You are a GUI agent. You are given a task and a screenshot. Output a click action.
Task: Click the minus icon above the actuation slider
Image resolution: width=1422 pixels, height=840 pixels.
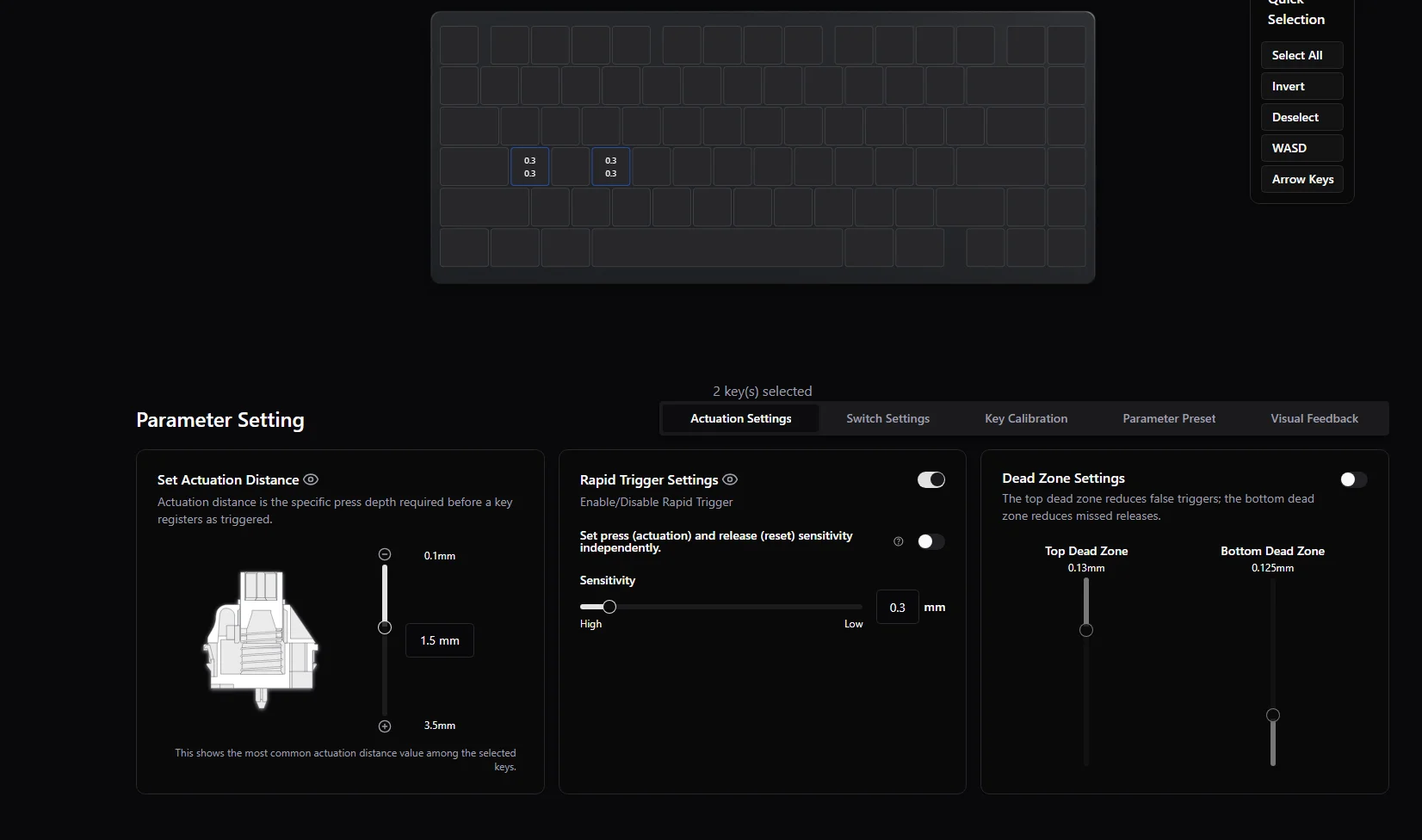[x=385, y=554]
